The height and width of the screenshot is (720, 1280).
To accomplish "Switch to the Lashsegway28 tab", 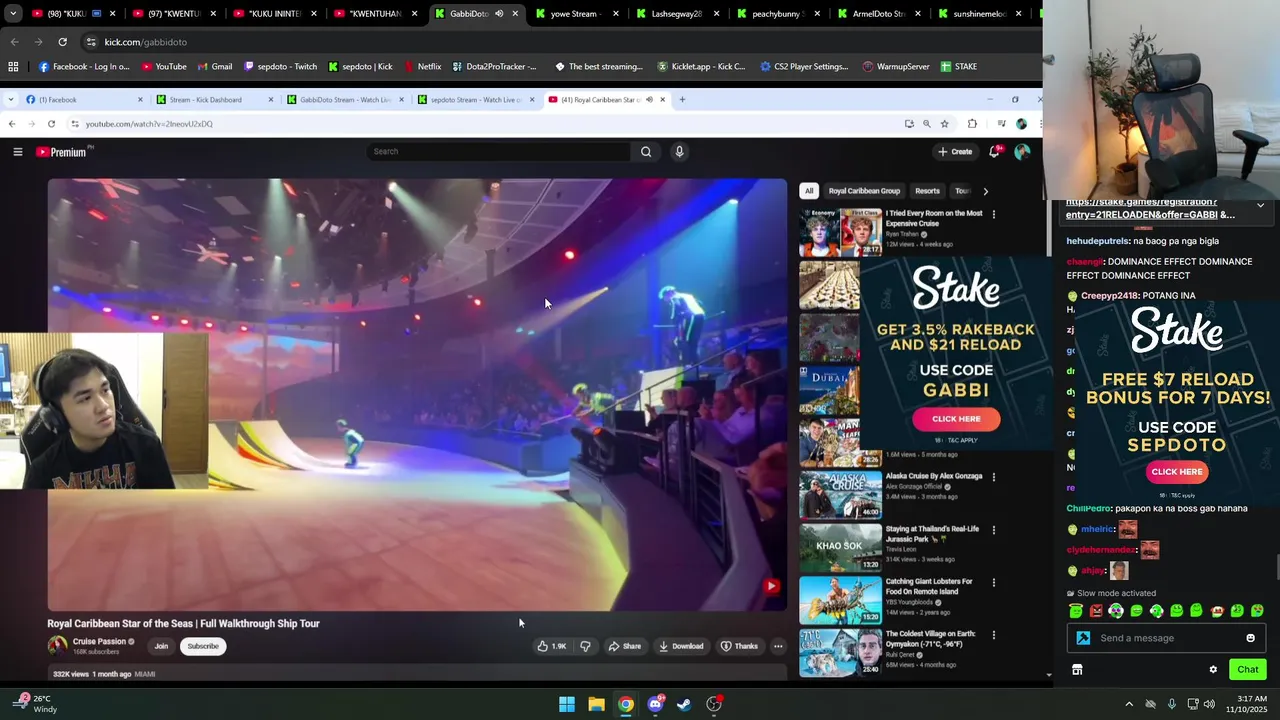I will 678,14.
